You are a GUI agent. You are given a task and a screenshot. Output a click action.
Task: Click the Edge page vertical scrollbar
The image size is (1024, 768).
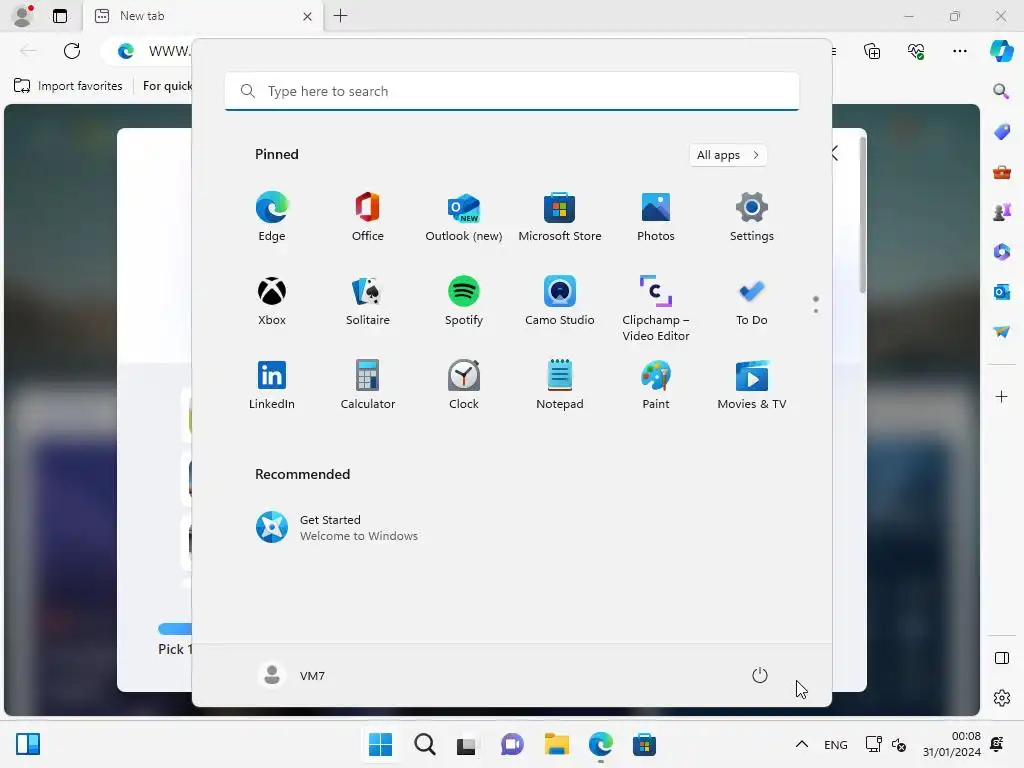pos(863,216)
